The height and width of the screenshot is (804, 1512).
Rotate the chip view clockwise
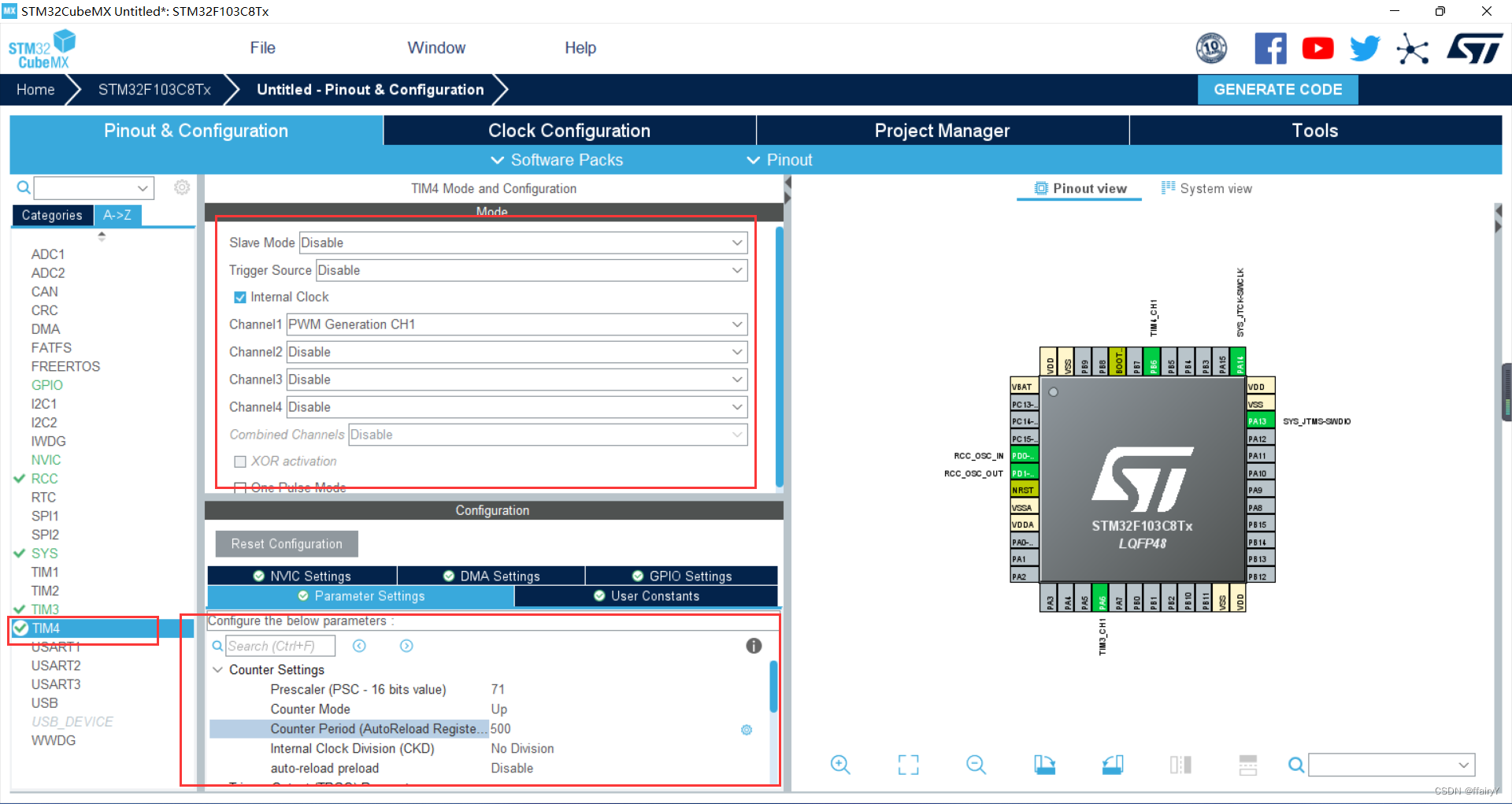(x=1044, y=764)
